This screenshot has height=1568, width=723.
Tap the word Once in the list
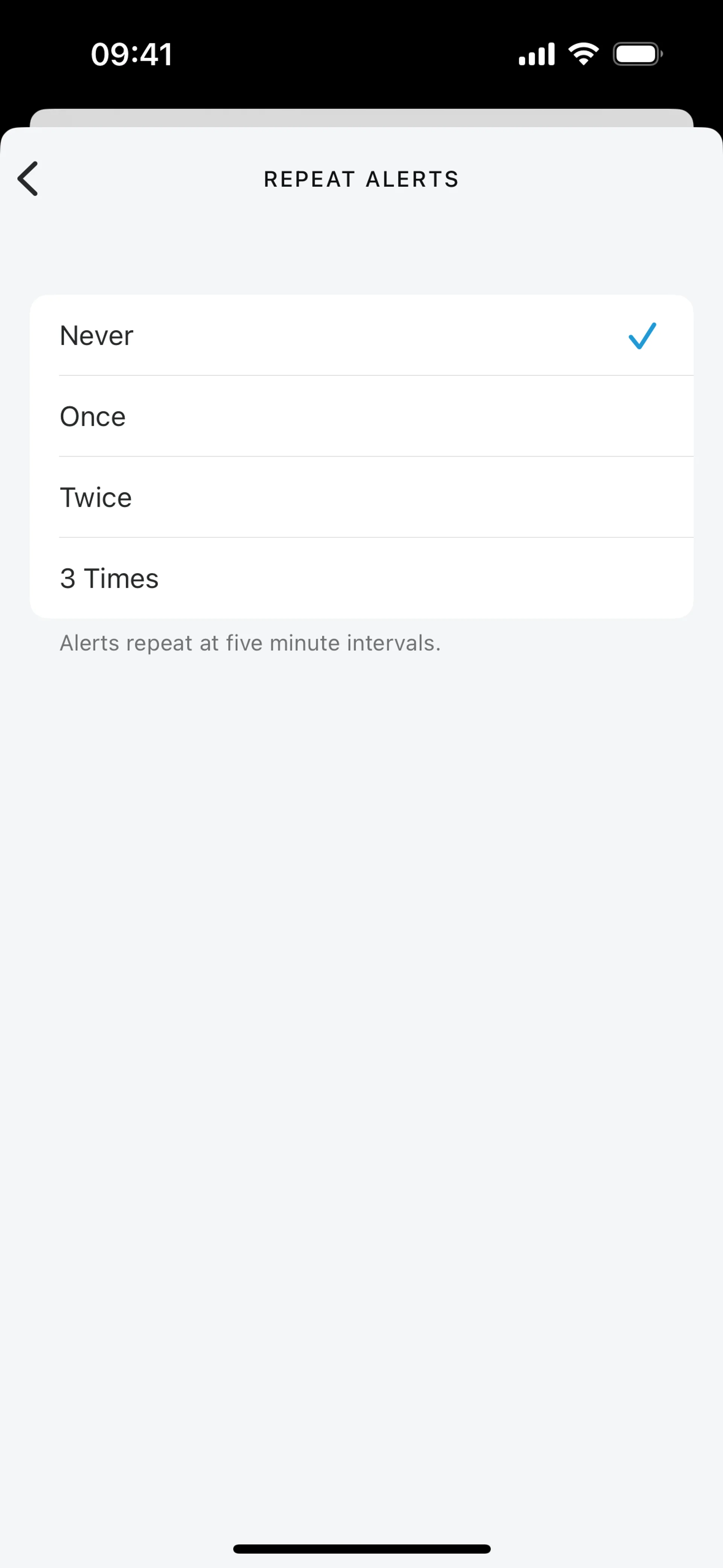(x=93, y=416)
